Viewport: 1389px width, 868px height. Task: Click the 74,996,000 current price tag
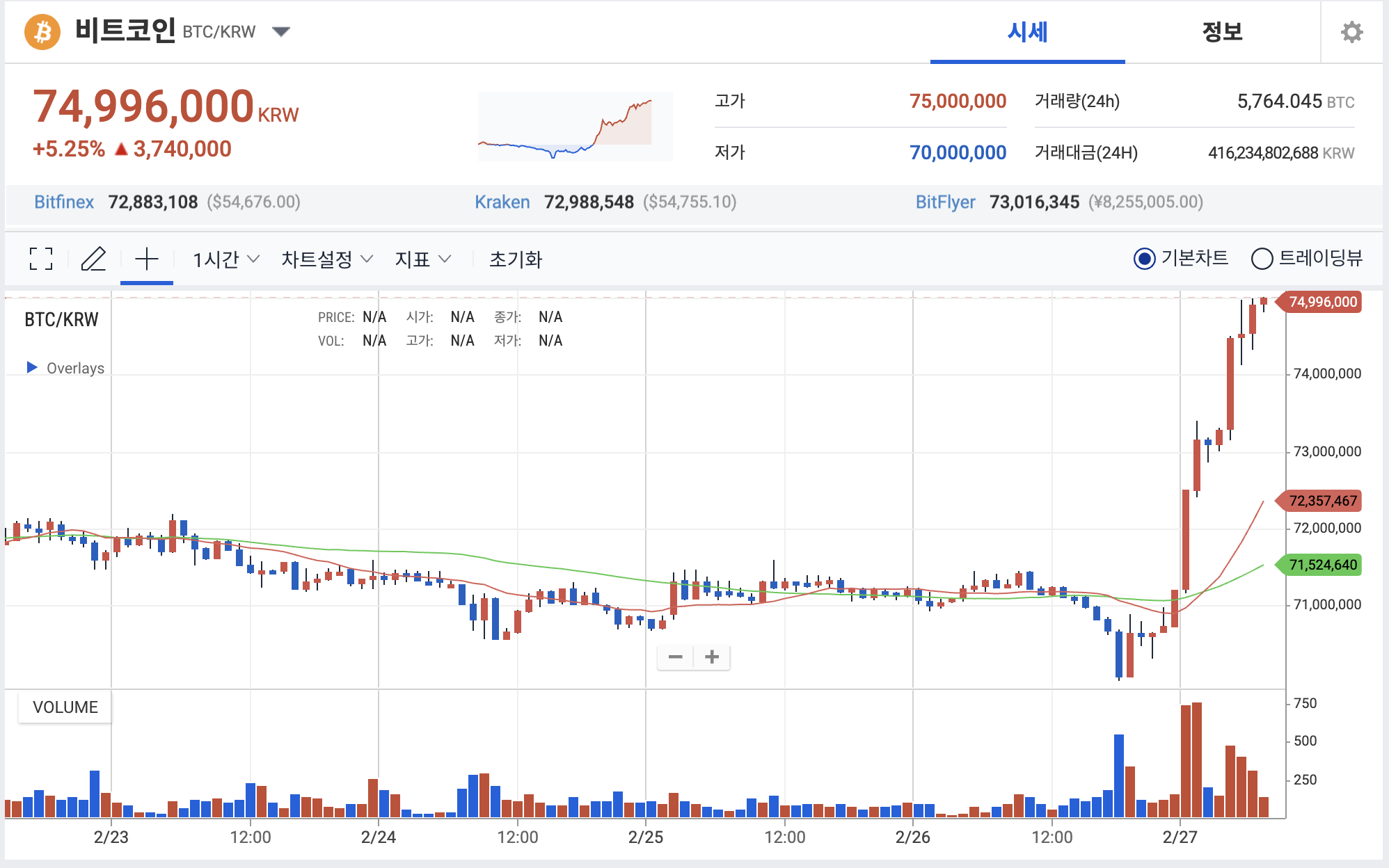1321,302
